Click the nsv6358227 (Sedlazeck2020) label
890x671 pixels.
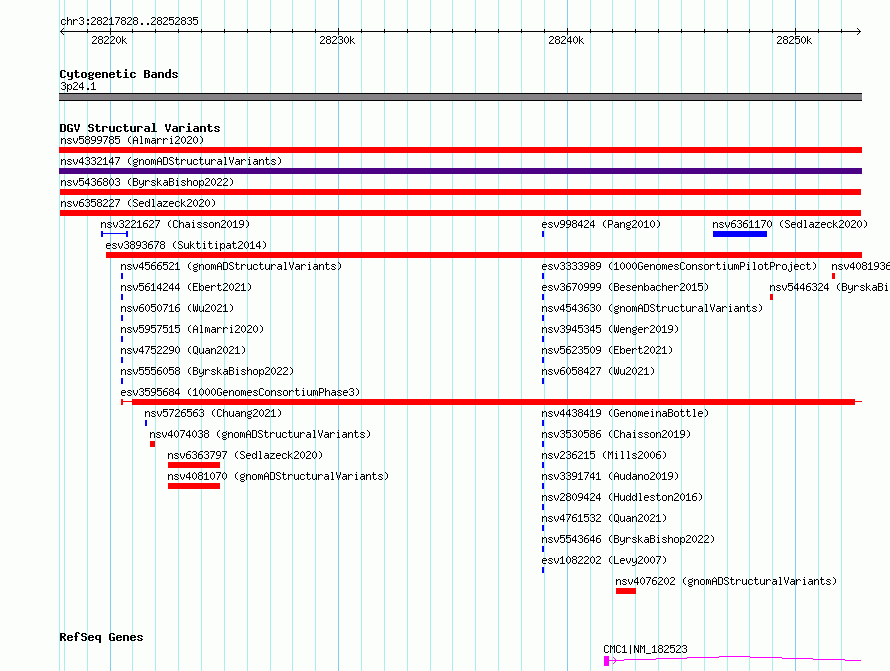[x=138, y=203]
